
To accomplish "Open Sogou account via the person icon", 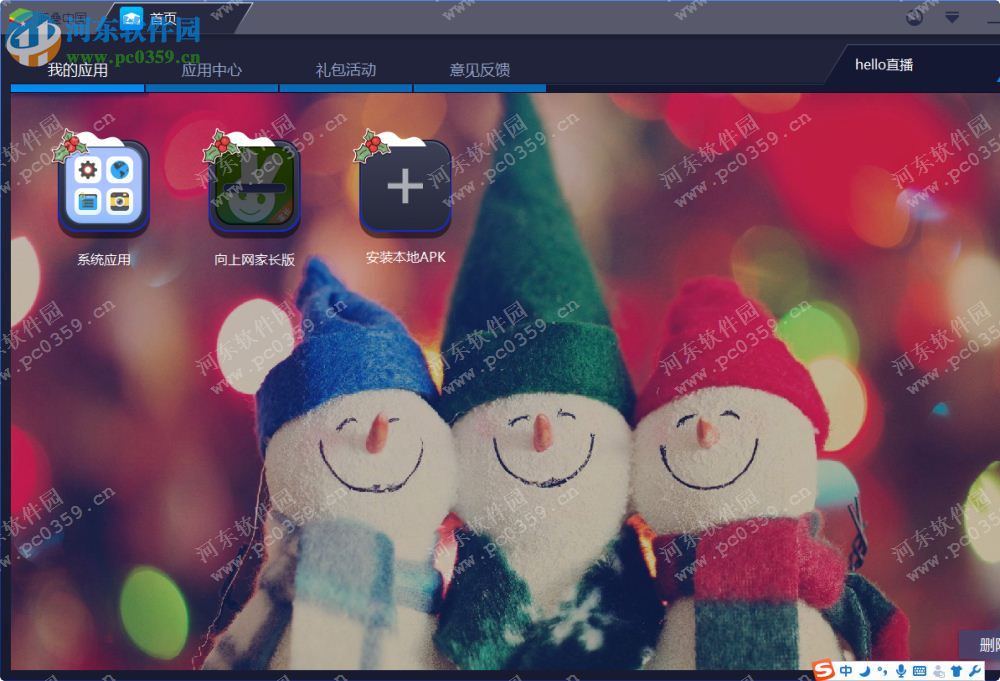I will pyautogui.click(x=938, y=670).
